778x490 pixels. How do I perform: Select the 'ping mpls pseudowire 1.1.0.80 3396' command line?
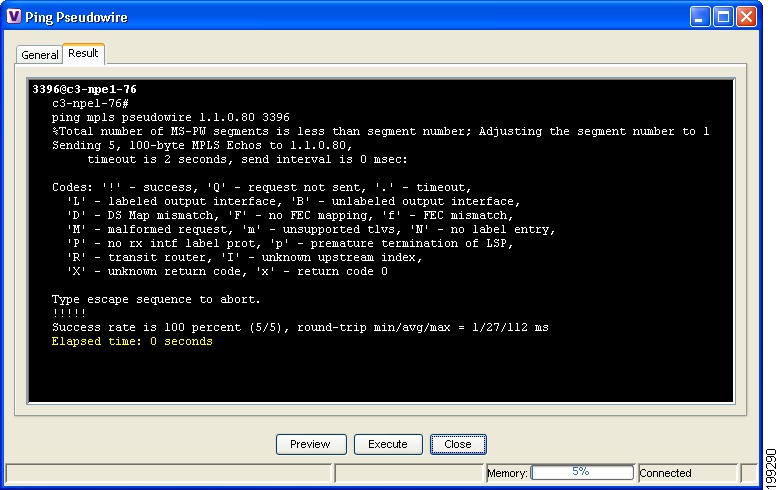(x=171, y=118)
